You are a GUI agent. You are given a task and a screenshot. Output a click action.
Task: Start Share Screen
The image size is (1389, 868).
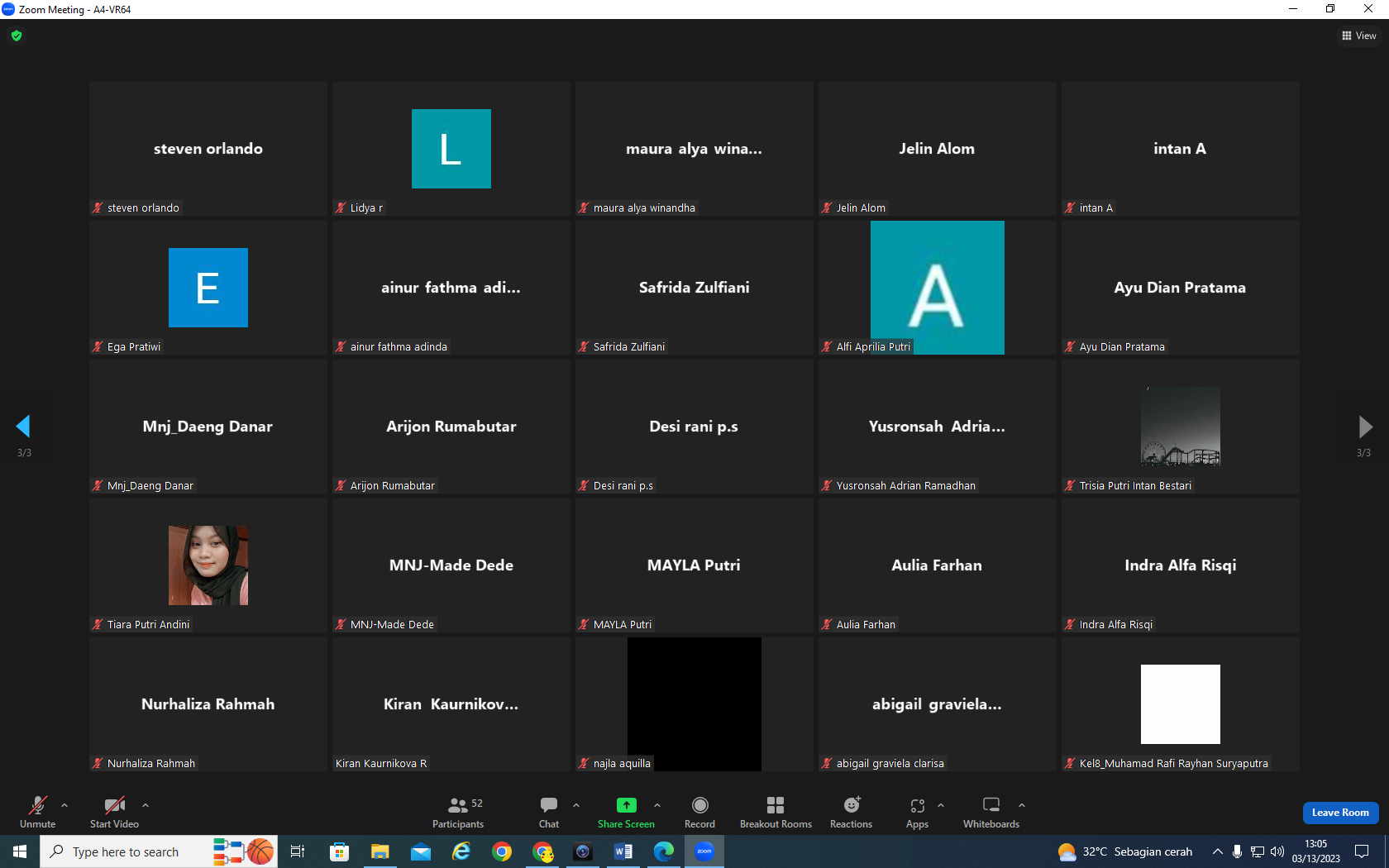[x=626, y=813]
